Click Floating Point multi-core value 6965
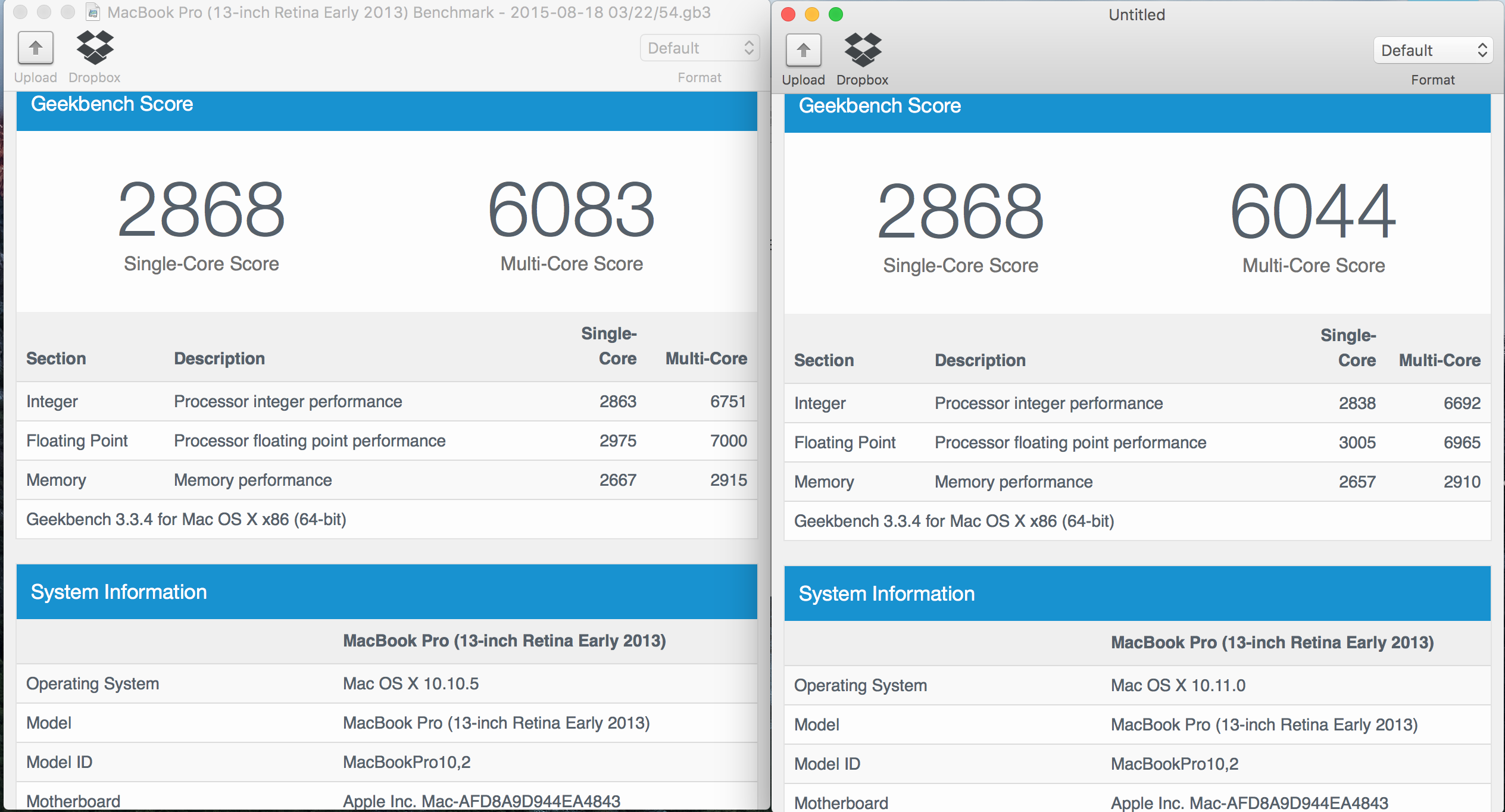The height and width of the screenshot is (812, 1505). [x=1462, y=442]
